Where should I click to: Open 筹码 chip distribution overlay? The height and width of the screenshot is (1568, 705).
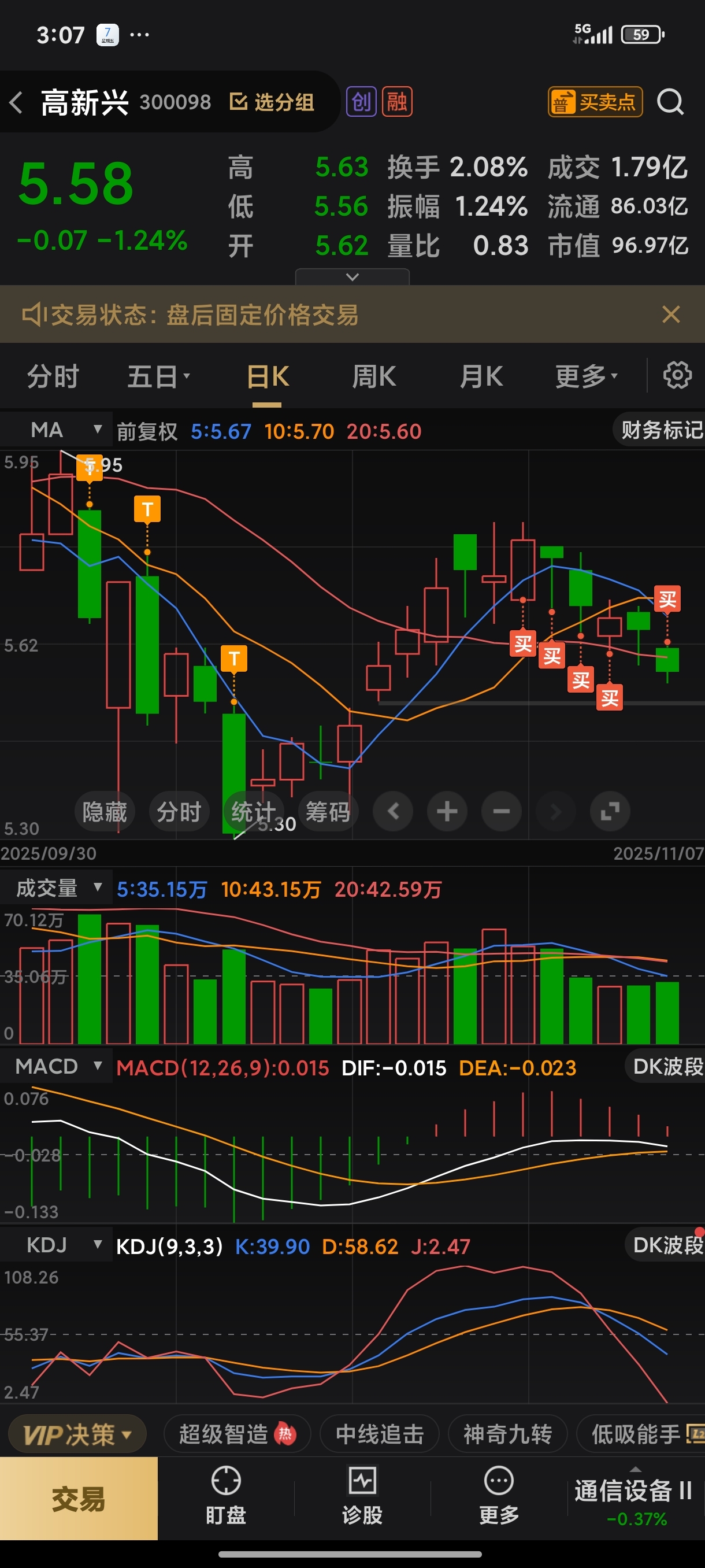328,811
